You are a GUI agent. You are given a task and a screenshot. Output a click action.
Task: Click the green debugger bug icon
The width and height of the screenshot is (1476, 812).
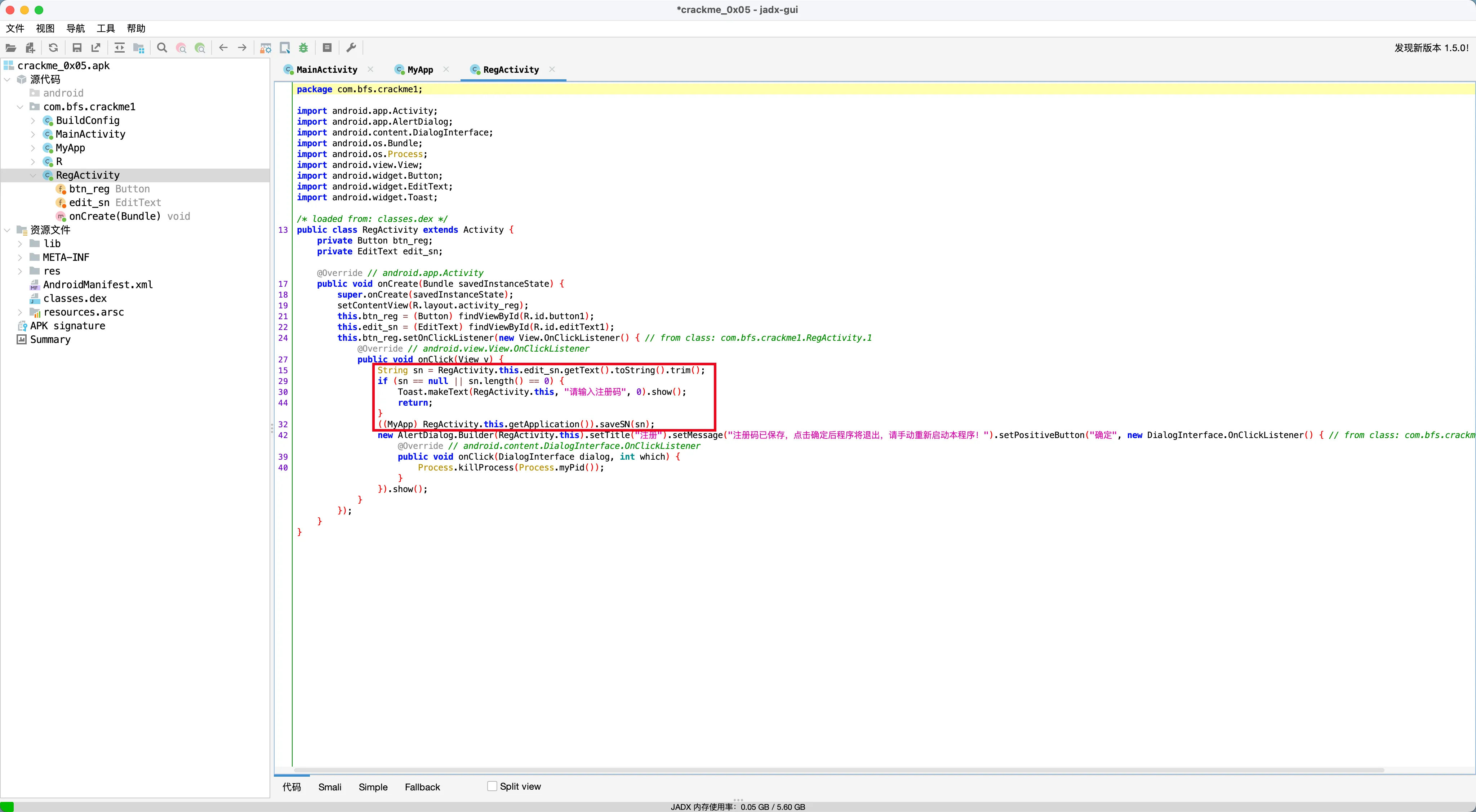(x=304, y=48)
